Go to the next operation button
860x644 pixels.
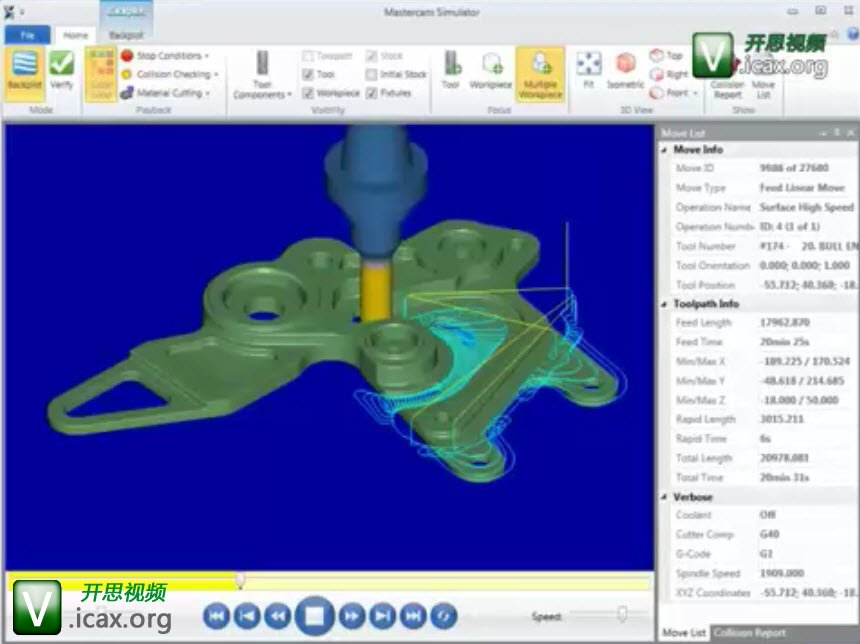382,616
